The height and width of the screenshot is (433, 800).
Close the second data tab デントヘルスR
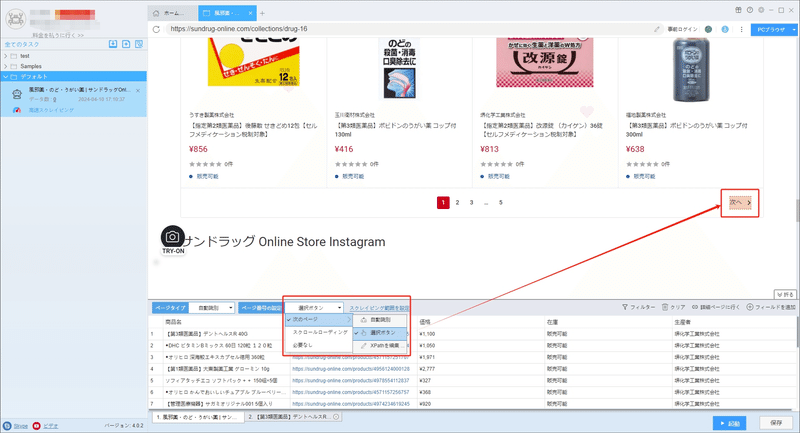(x=336, y=417)
